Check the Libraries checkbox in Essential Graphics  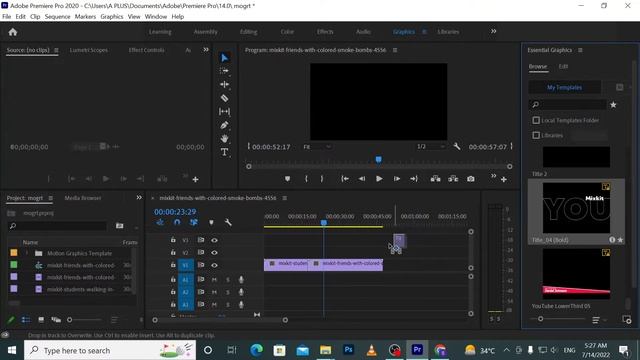click(536, 135)
